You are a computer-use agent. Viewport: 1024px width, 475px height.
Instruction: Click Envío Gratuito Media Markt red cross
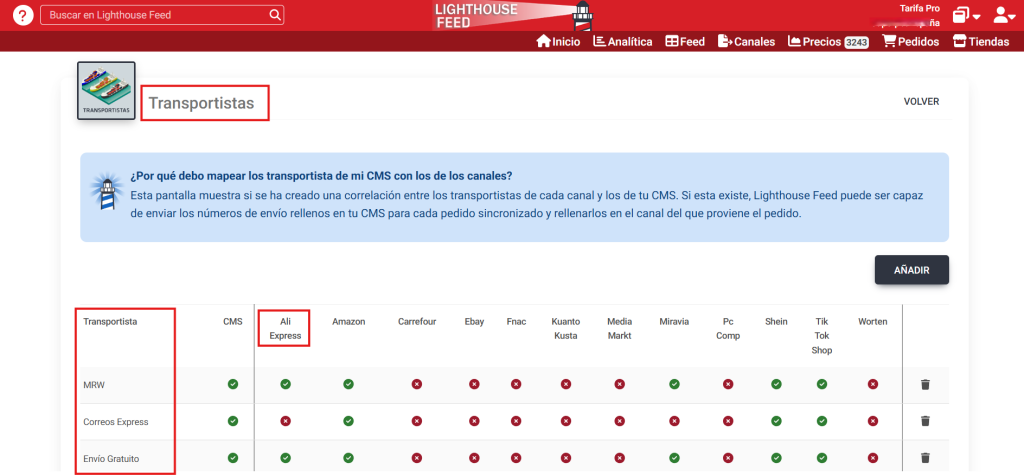click(620, 457)
